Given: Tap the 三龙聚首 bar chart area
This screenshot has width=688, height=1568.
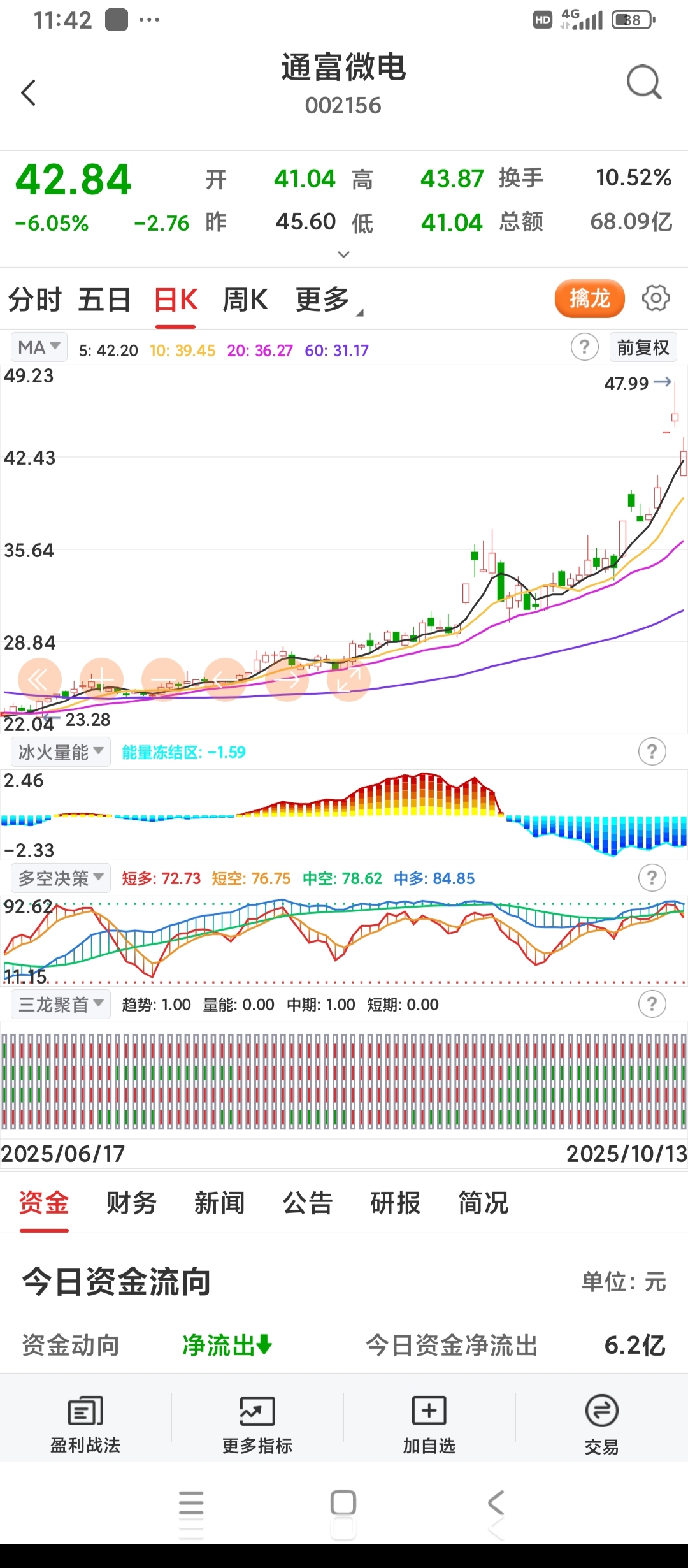Looking at the screenshot, I should click(x=344, y=1081).
